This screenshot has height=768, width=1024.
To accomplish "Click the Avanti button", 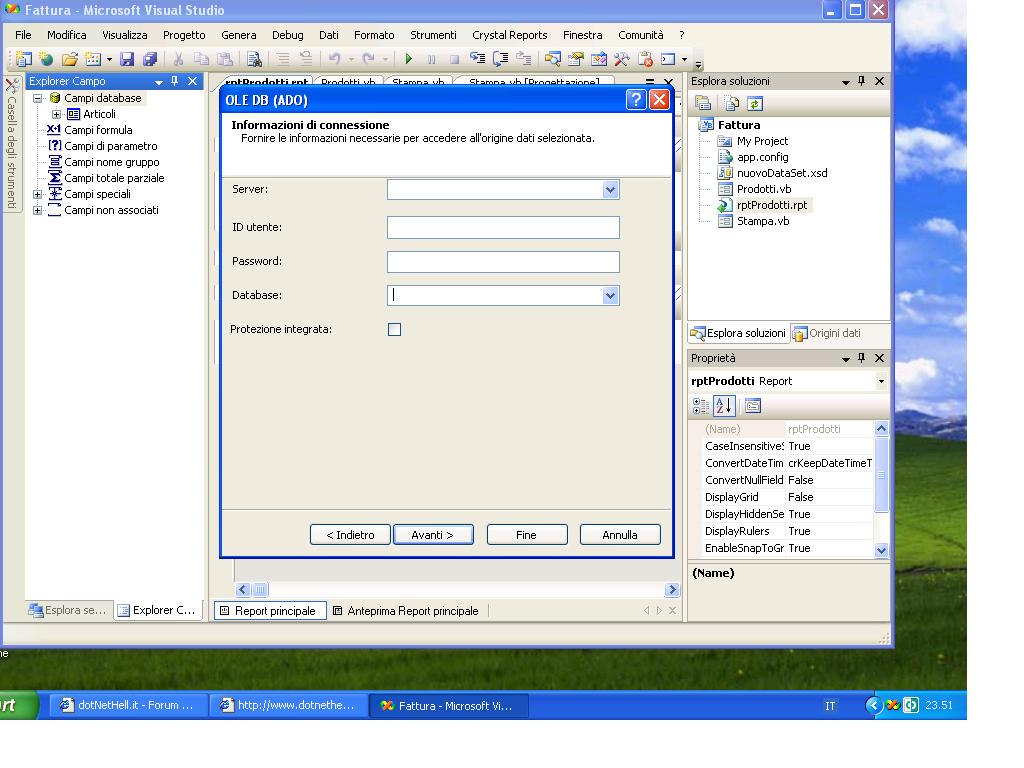I will 433,535.
